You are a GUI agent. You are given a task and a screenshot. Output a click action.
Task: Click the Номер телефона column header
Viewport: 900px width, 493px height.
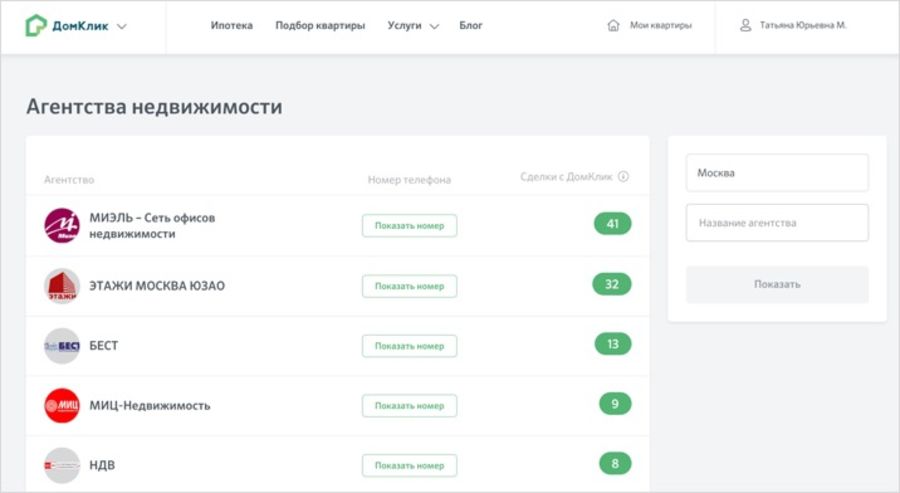(409, 180)
